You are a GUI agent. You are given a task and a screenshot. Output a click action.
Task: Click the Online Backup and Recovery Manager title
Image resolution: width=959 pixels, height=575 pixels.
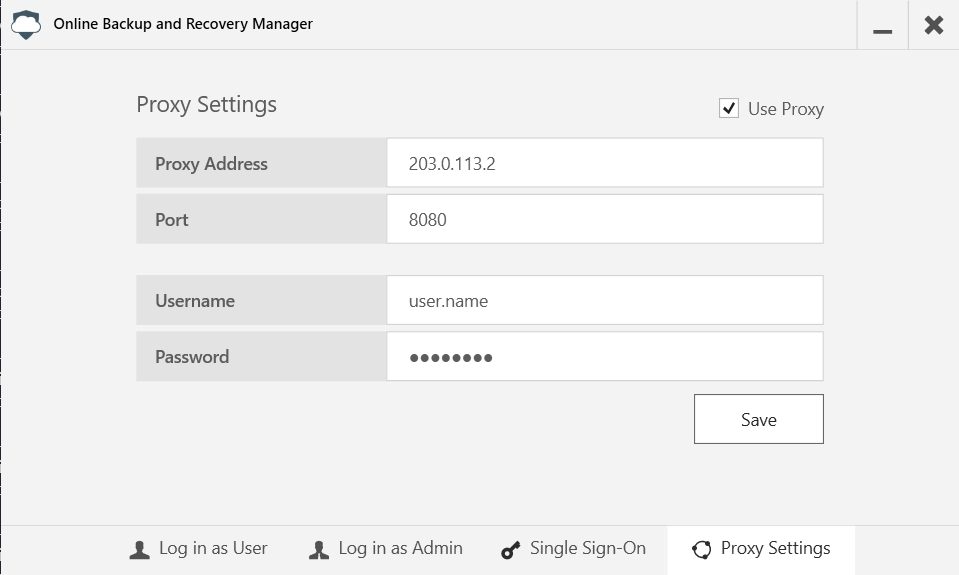pos(183,24)
